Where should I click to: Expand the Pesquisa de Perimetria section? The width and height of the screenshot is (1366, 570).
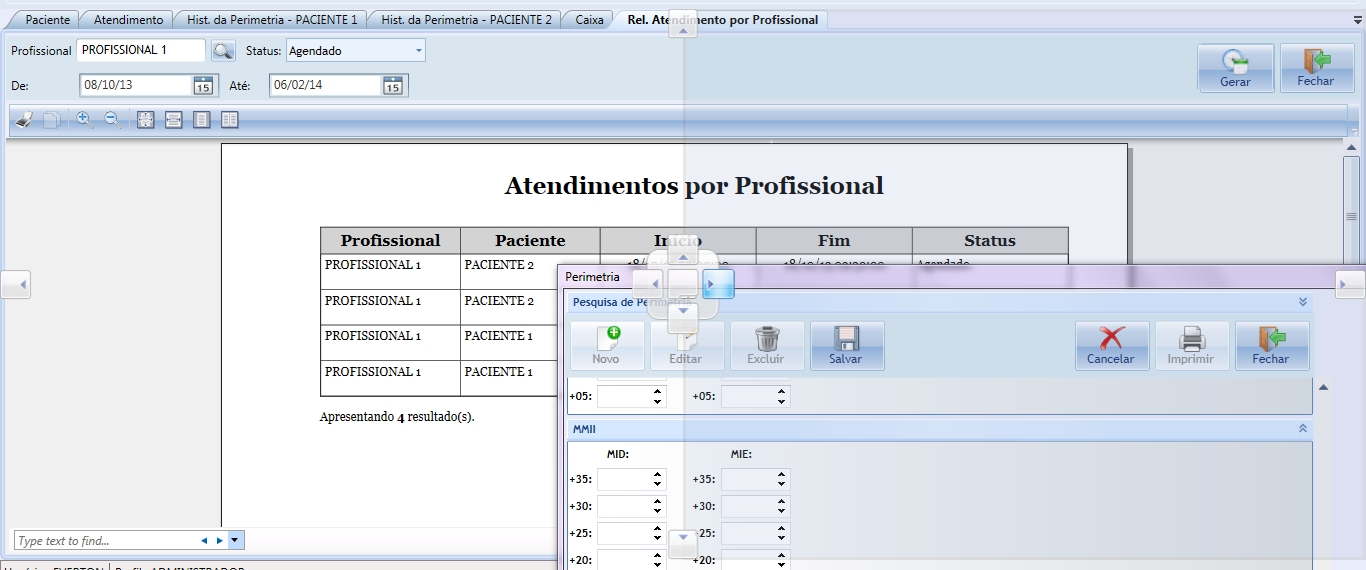(x=1303, y=301)
